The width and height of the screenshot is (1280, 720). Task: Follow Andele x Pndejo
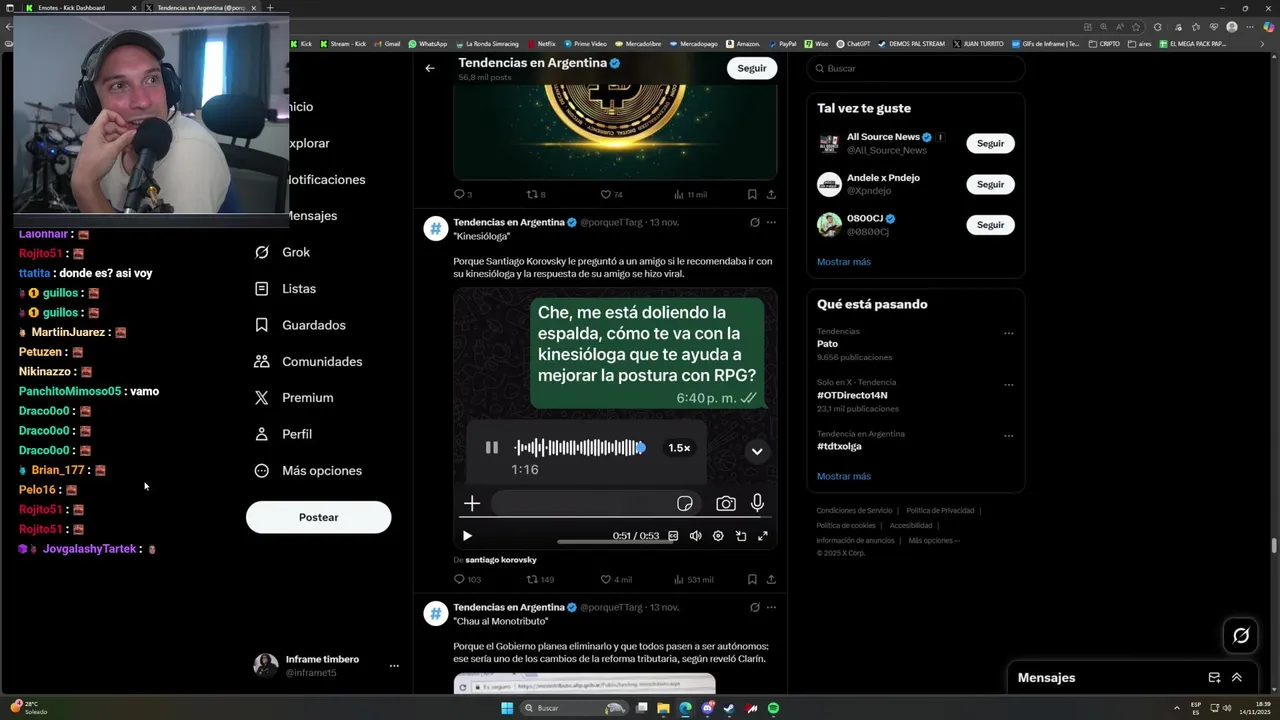(991, 184)
